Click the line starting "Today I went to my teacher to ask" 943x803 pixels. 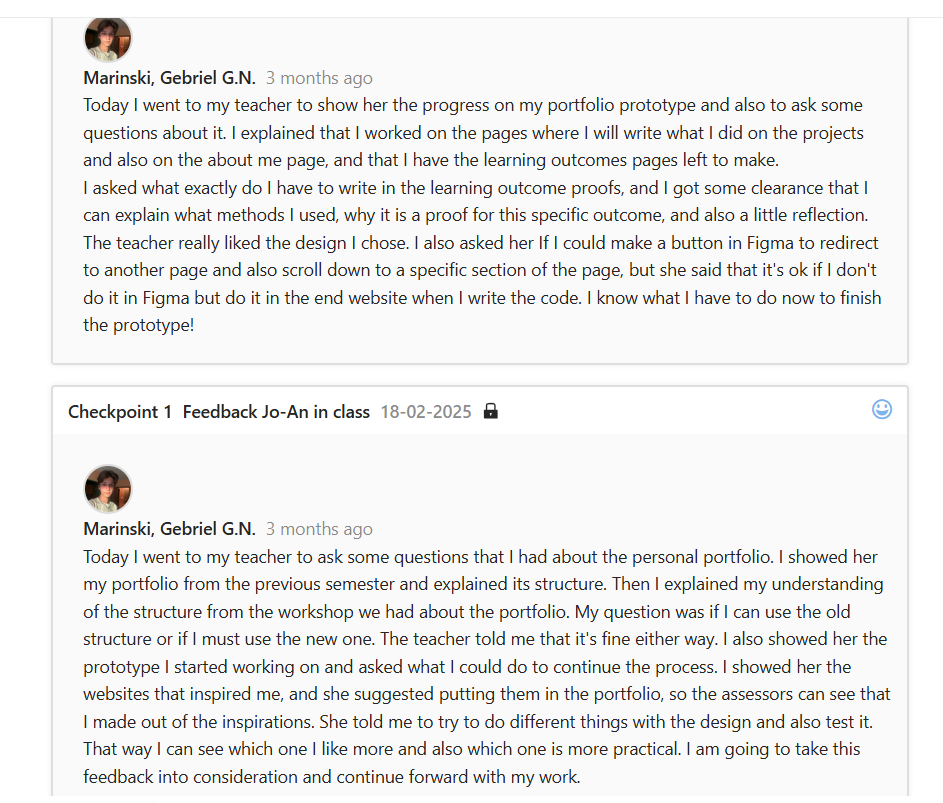pyautogui.click(x=480, y=557)
